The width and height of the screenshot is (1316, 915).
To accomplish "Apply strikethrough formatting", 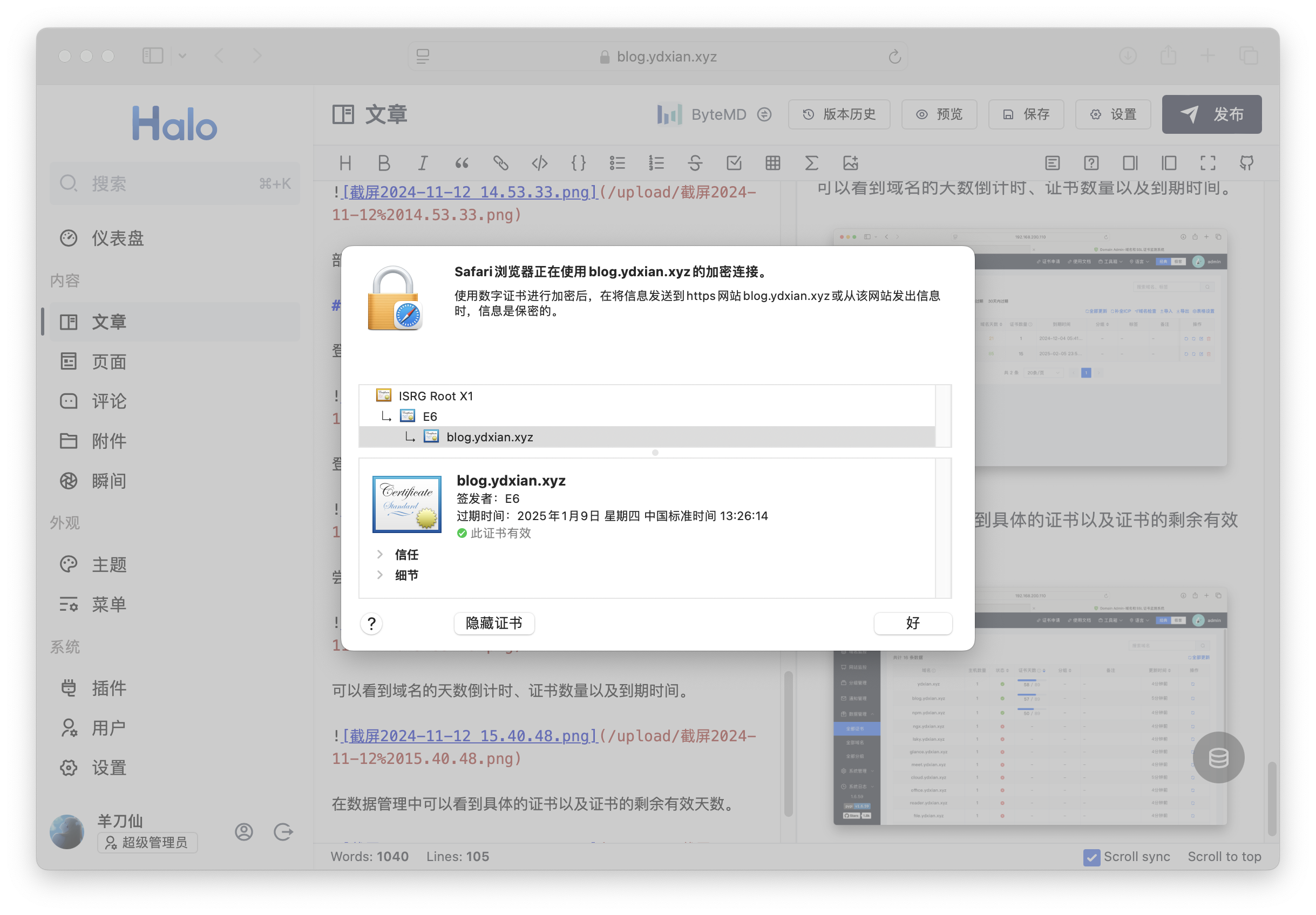I will (x=695, y=163).
